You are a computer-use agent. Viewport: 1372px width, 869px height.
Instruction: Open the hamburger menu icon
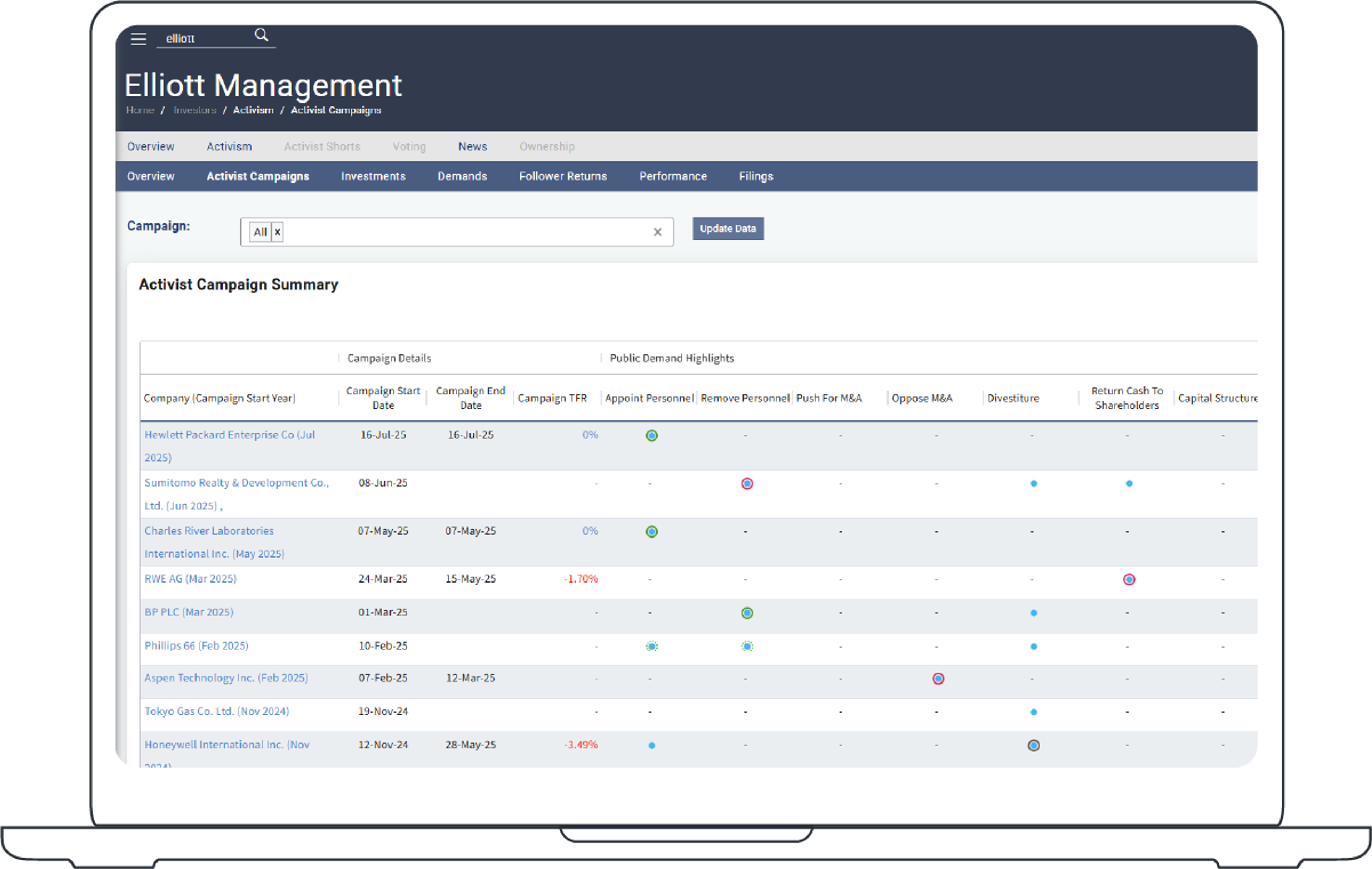pos(139,39)
